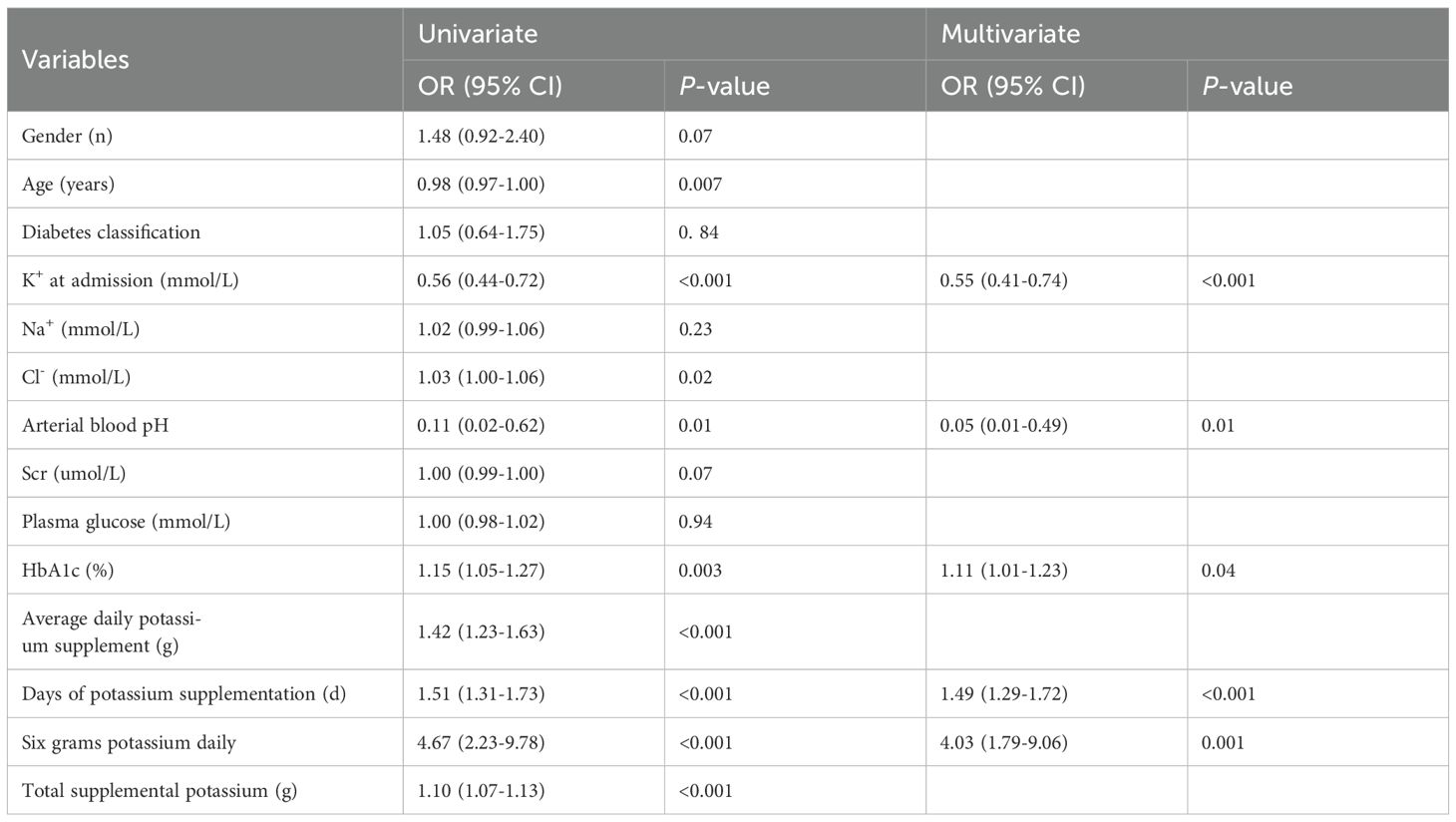Click the HbA1c (%) row label
1456x822 pixels.
(x=70, y=571)
